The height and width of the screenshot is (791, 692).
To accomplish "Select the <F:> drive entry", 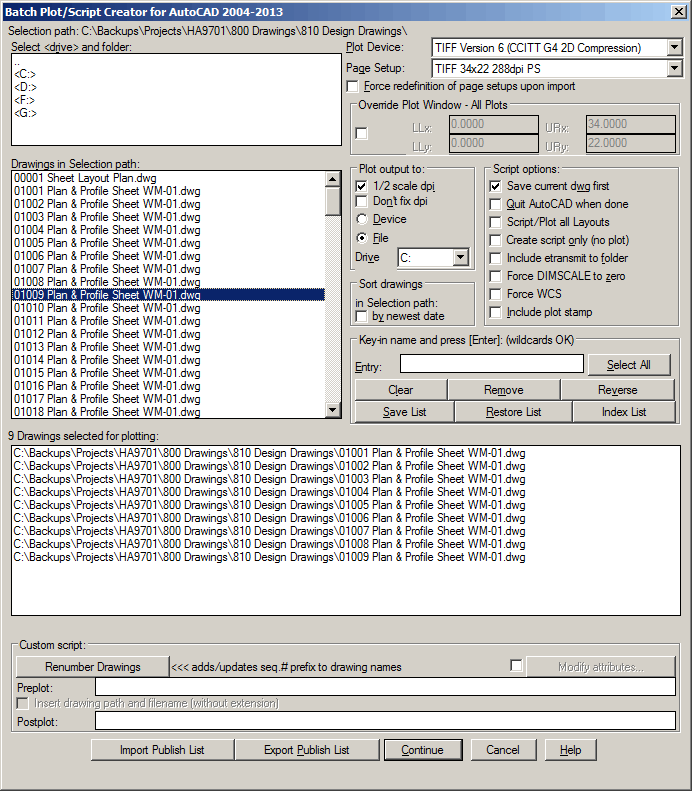I will [25, 100].
